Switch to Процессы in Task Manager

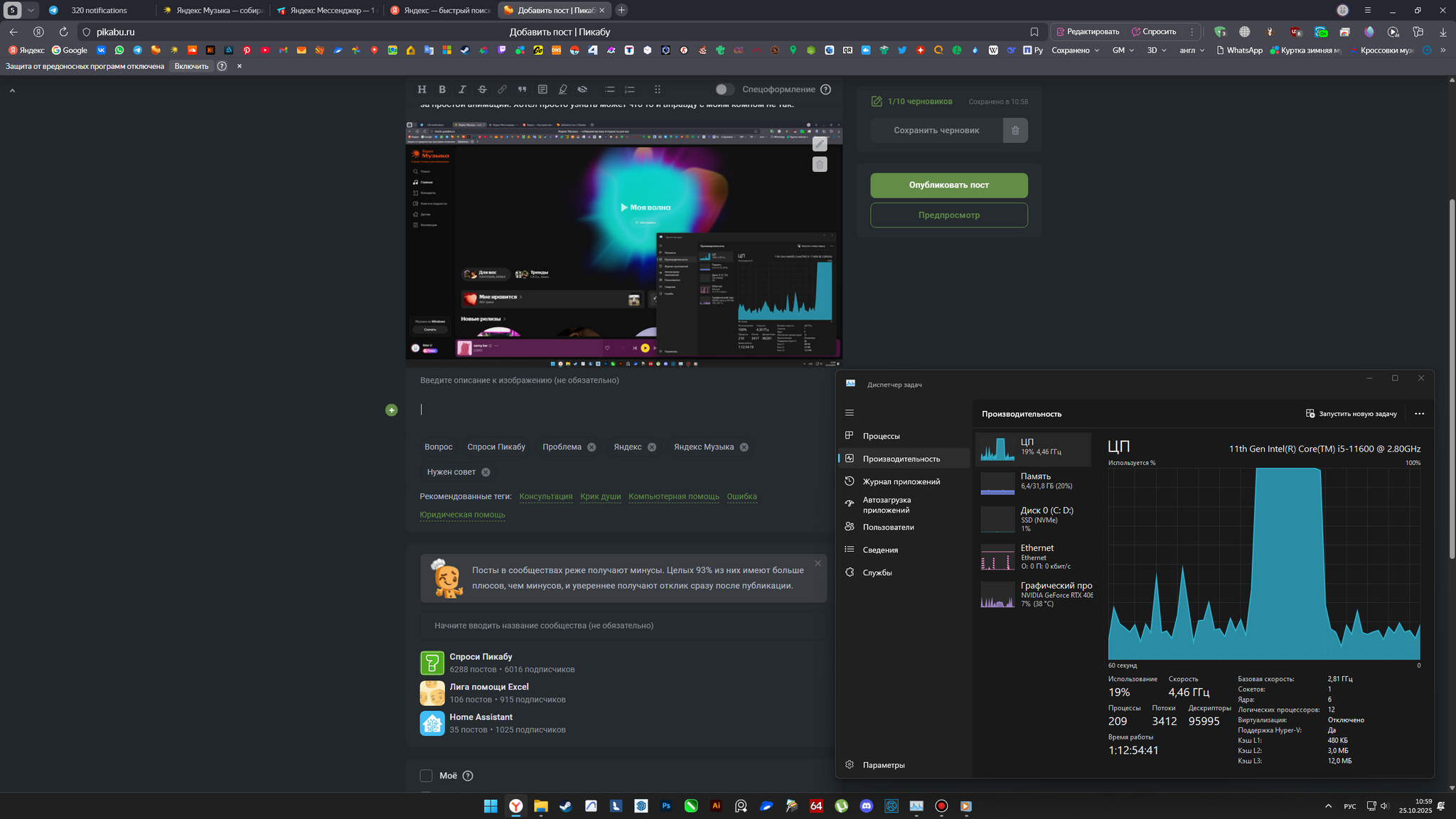point(881,436)
